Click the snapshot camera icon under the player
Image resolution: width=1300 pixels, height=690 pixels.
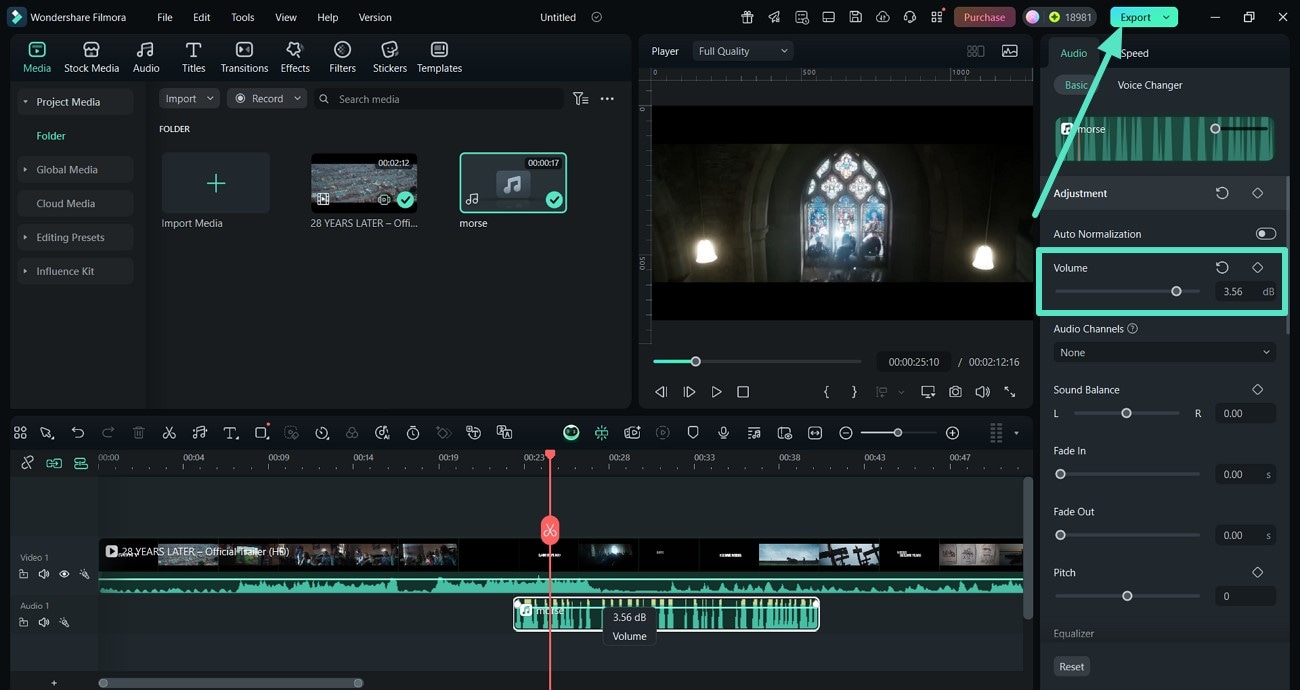tap(956, 392)
